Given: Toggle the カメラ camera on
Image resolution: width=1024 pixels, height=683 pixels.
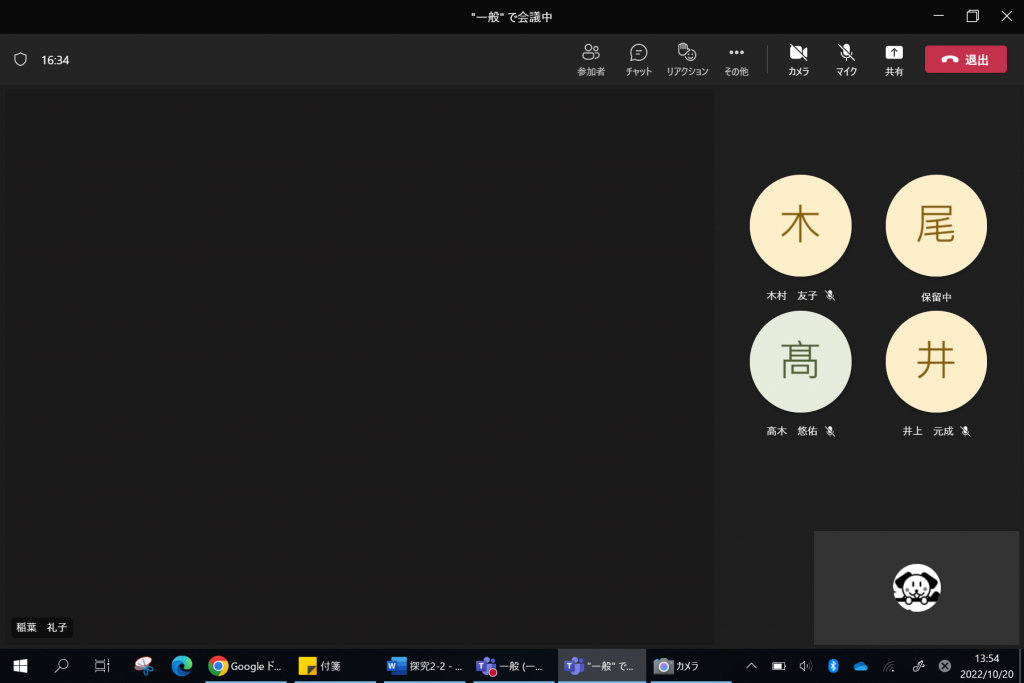Looking at the screenshot, I should pyautogui.click(x=798, y=59).
